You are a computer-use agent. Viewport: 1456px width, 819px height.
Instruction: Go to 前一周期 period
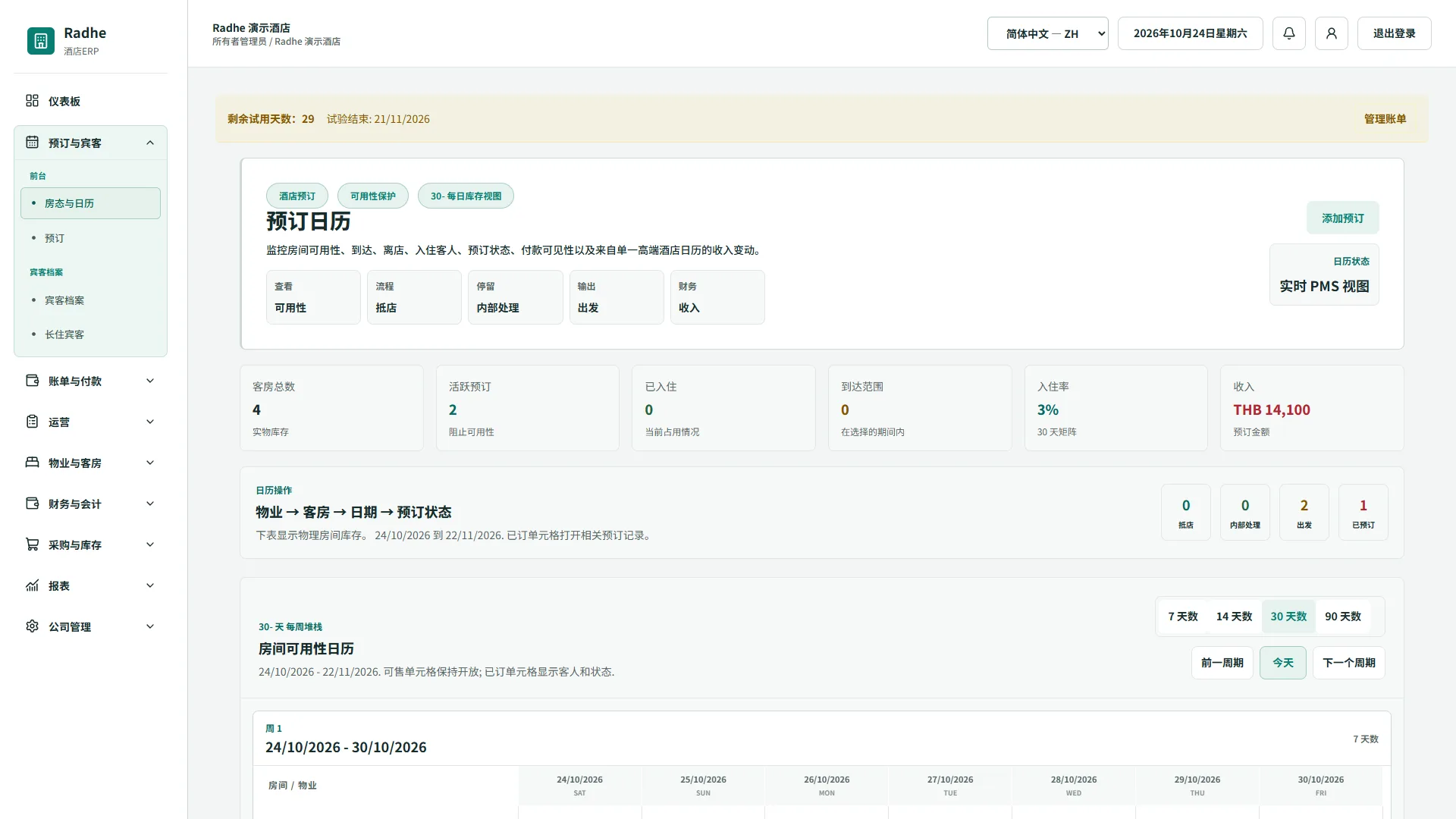1222,663
